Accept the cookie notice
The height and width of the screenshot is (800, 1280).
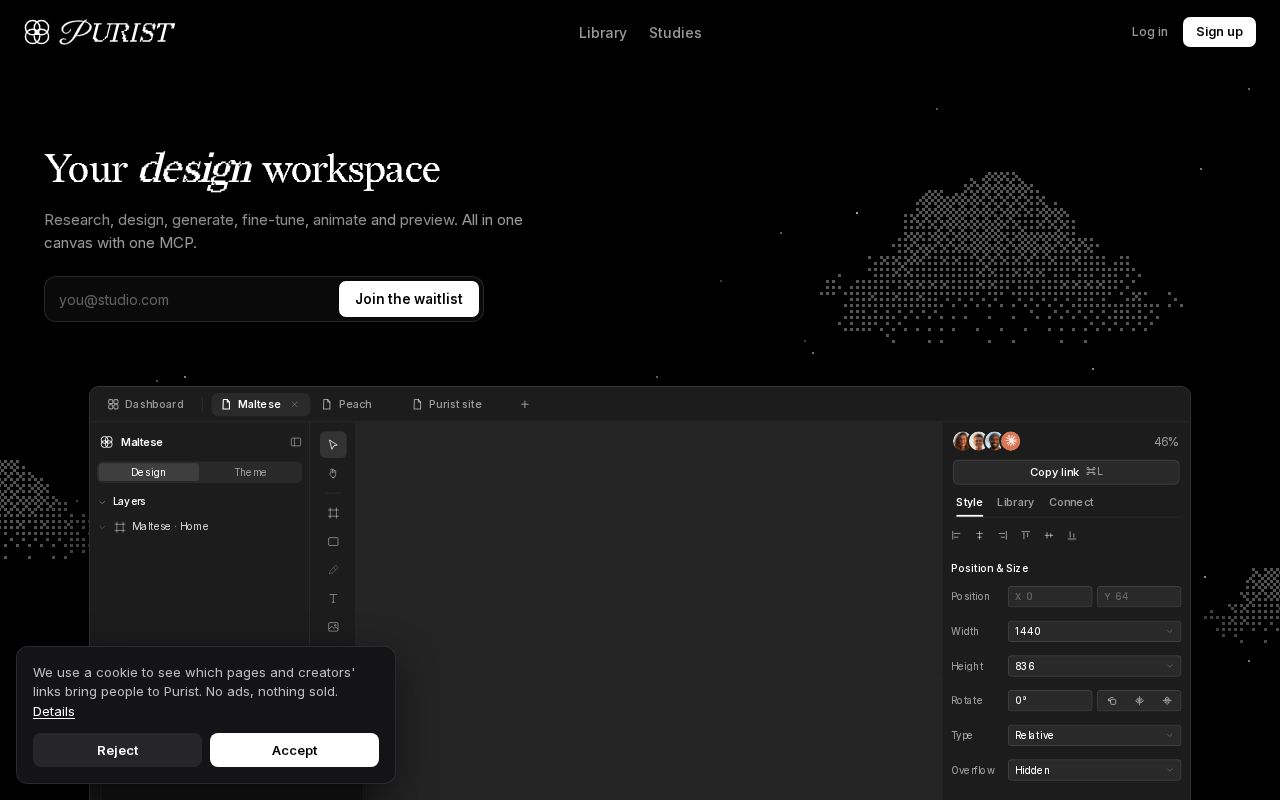(x=294, y=750)
